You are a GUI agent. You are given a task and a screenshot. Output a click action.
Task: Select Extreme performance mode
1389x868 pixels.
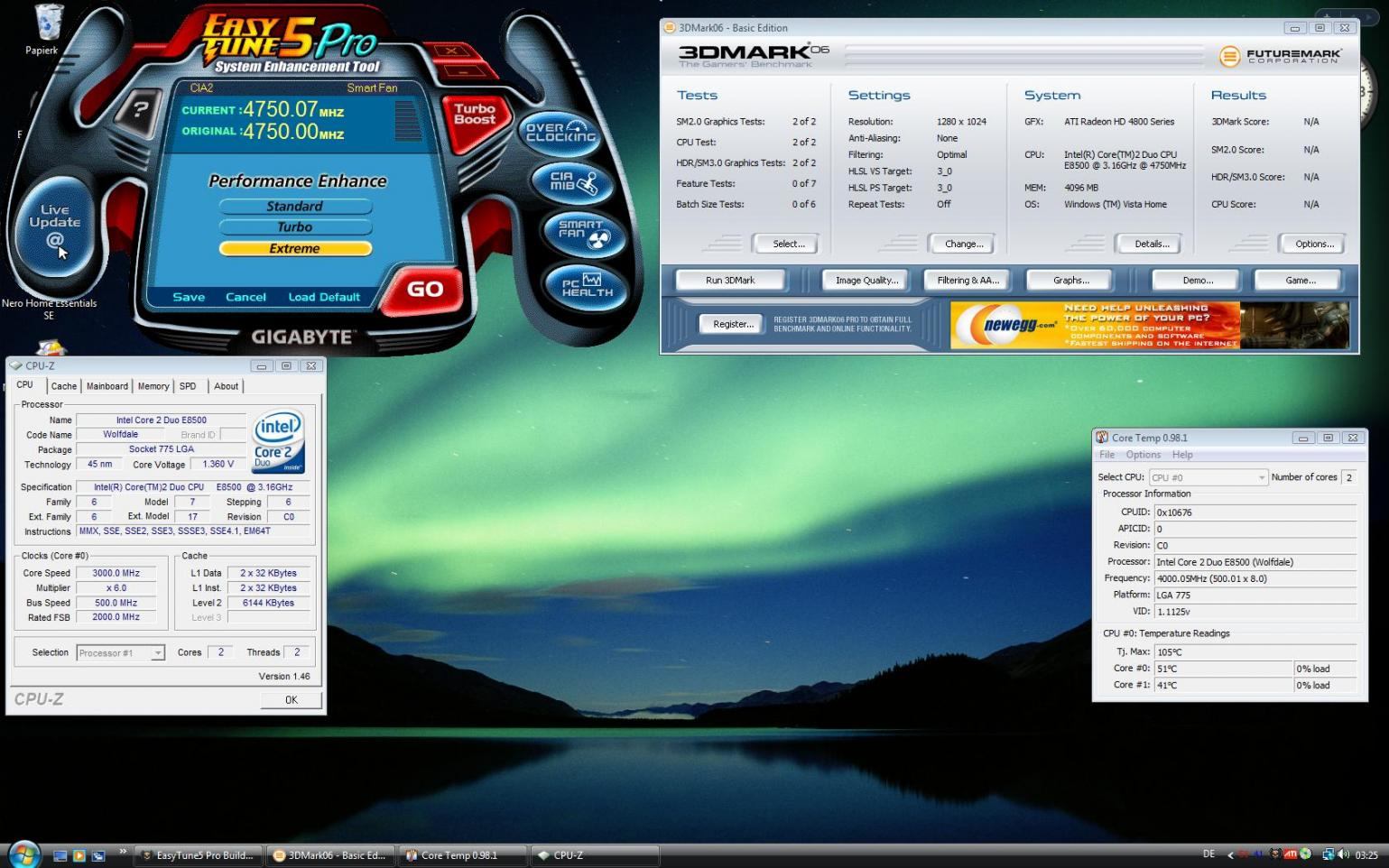click(295, 249)
